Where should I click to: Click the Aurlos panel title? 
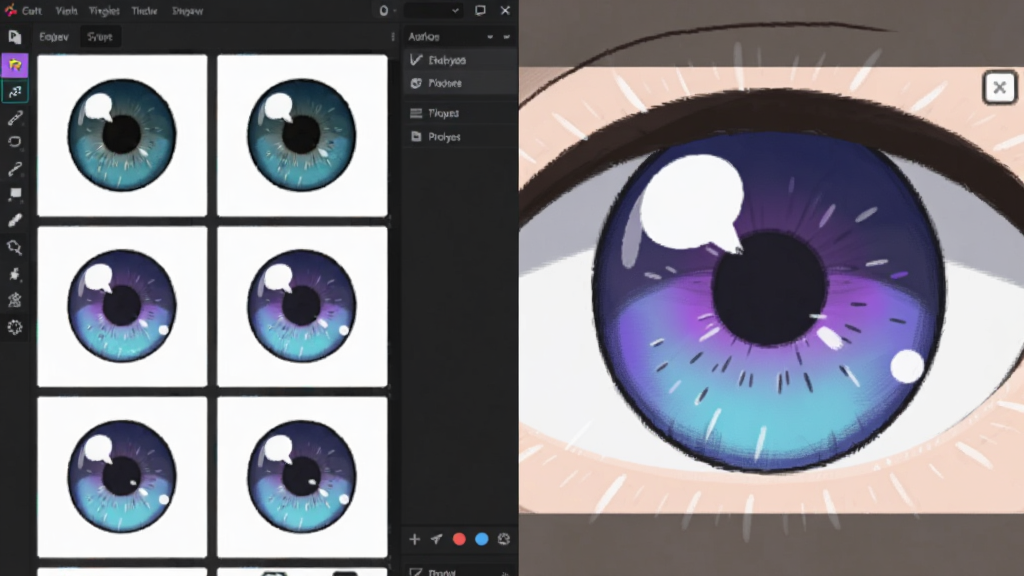[424, 37]
